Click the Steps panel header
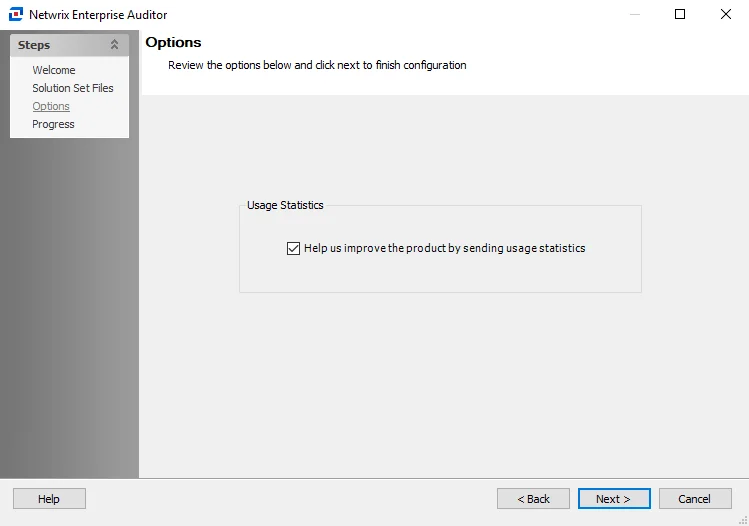 (69, 45)
